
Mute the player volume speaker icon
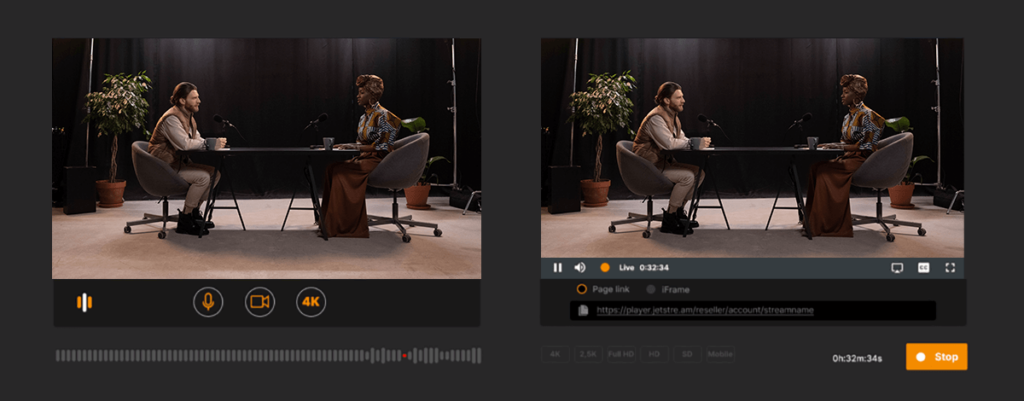[580, 268]
